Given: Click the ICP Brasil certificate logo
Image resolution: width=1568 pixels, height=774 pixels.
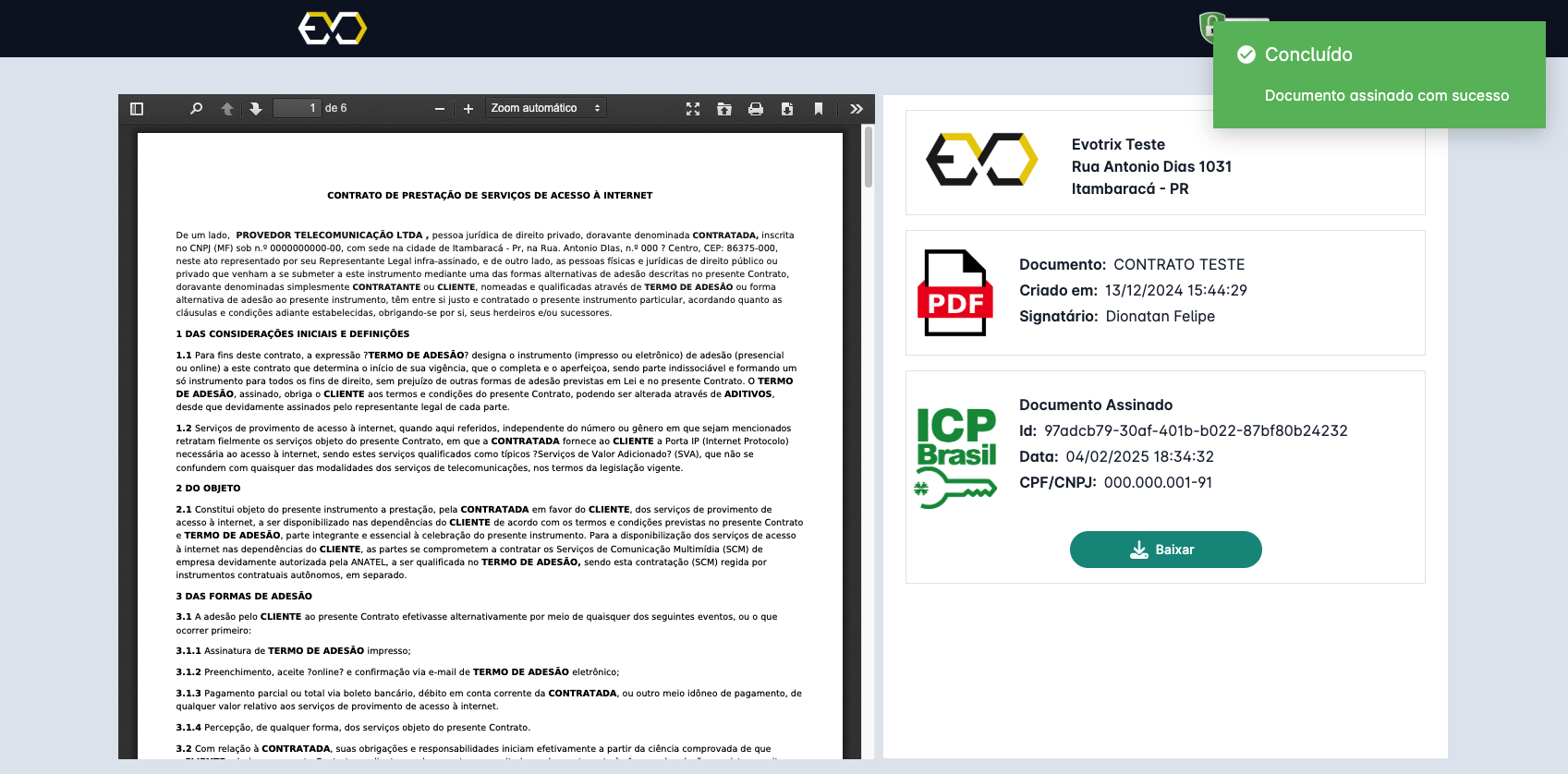Looking at the screenshot, I should (956, 457).
